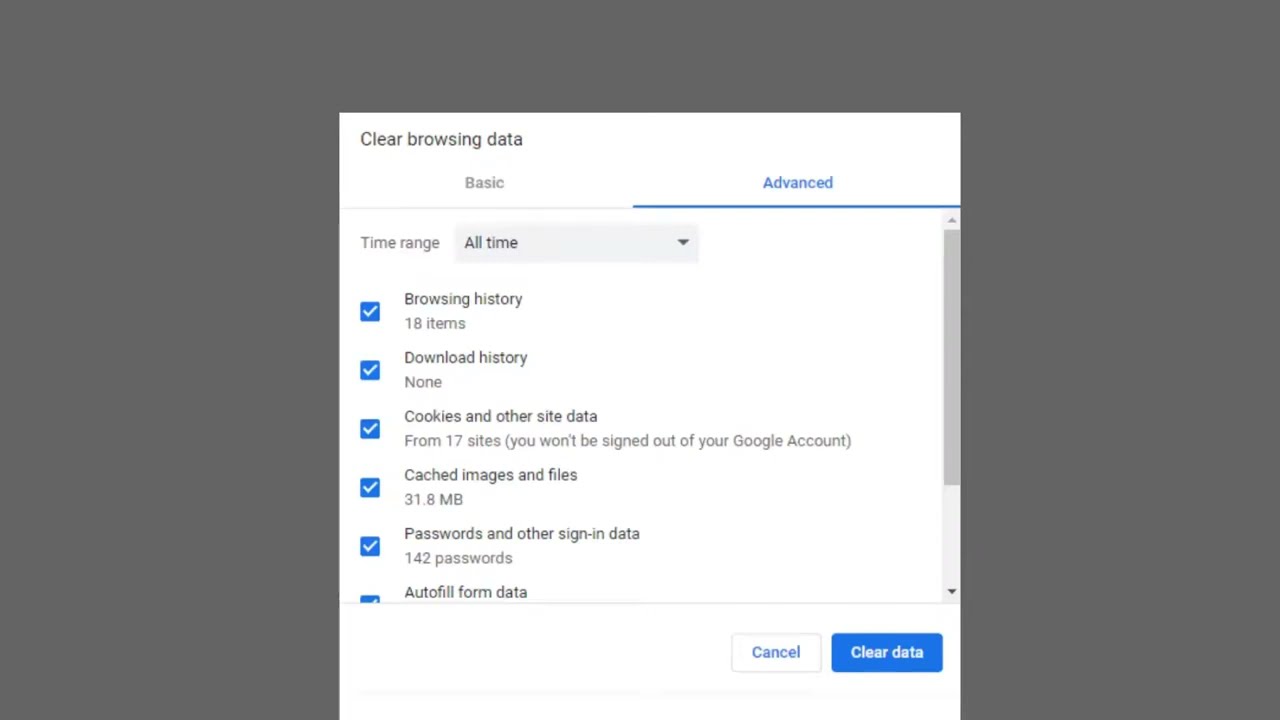Select the Advanced tab

pos(797,183)
